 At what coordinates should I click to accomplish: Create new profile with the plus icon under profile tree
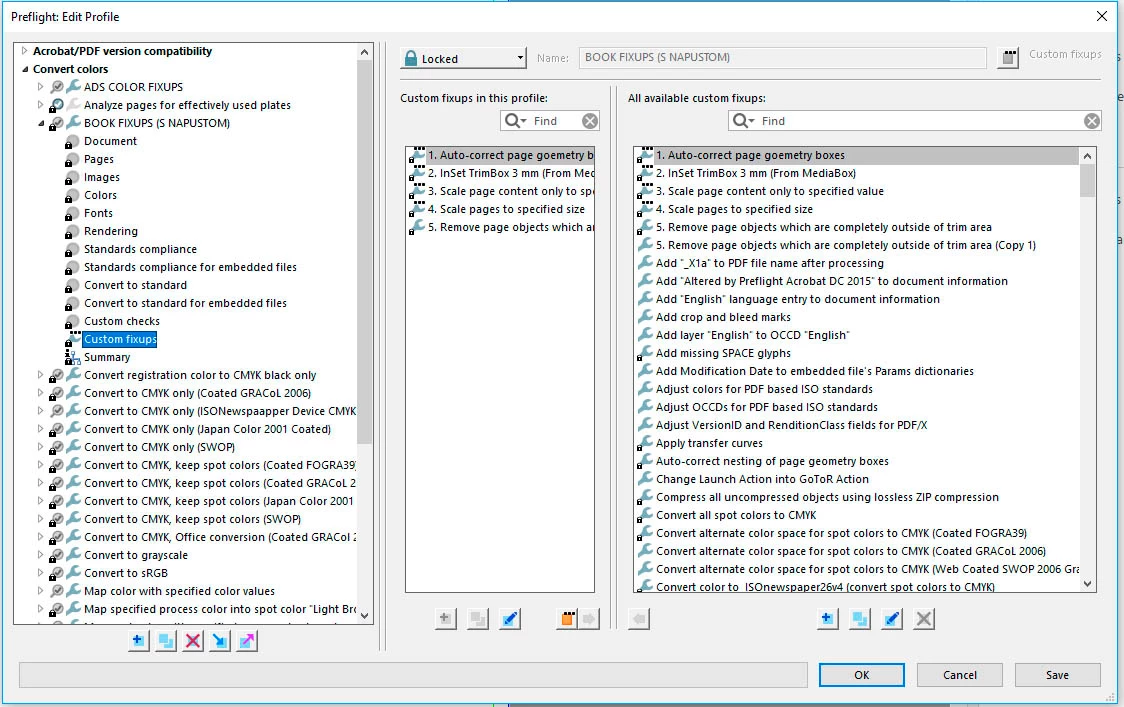tap(138, 640)
